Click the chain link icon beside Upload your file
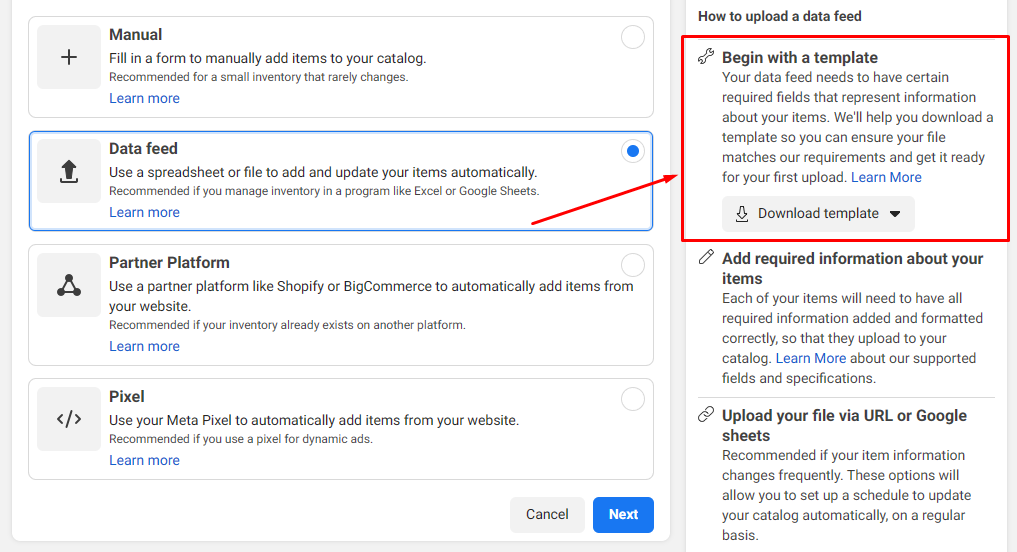 point(706,415)
